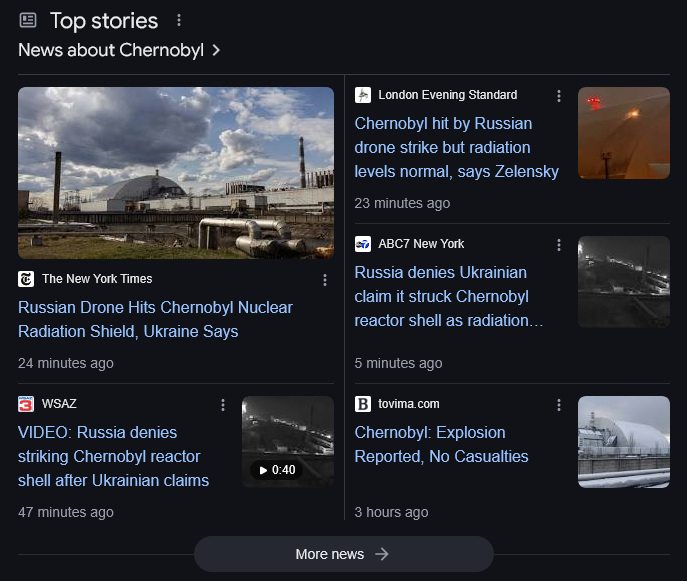
Task: Open three-dot menu for tovima.com story
Action: coord(559,405)
